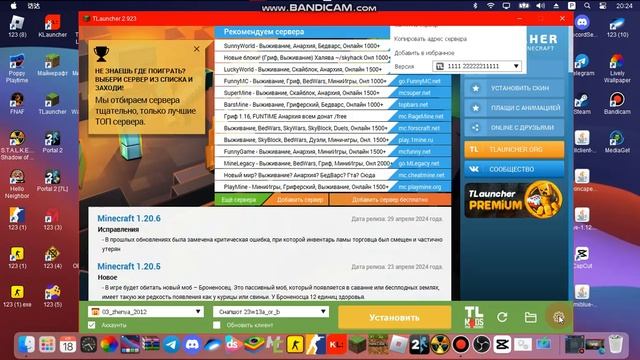The image size is (640, 360).
Task: Click the Wi-Fi icon in the menu bar
Action: point(491,6)
